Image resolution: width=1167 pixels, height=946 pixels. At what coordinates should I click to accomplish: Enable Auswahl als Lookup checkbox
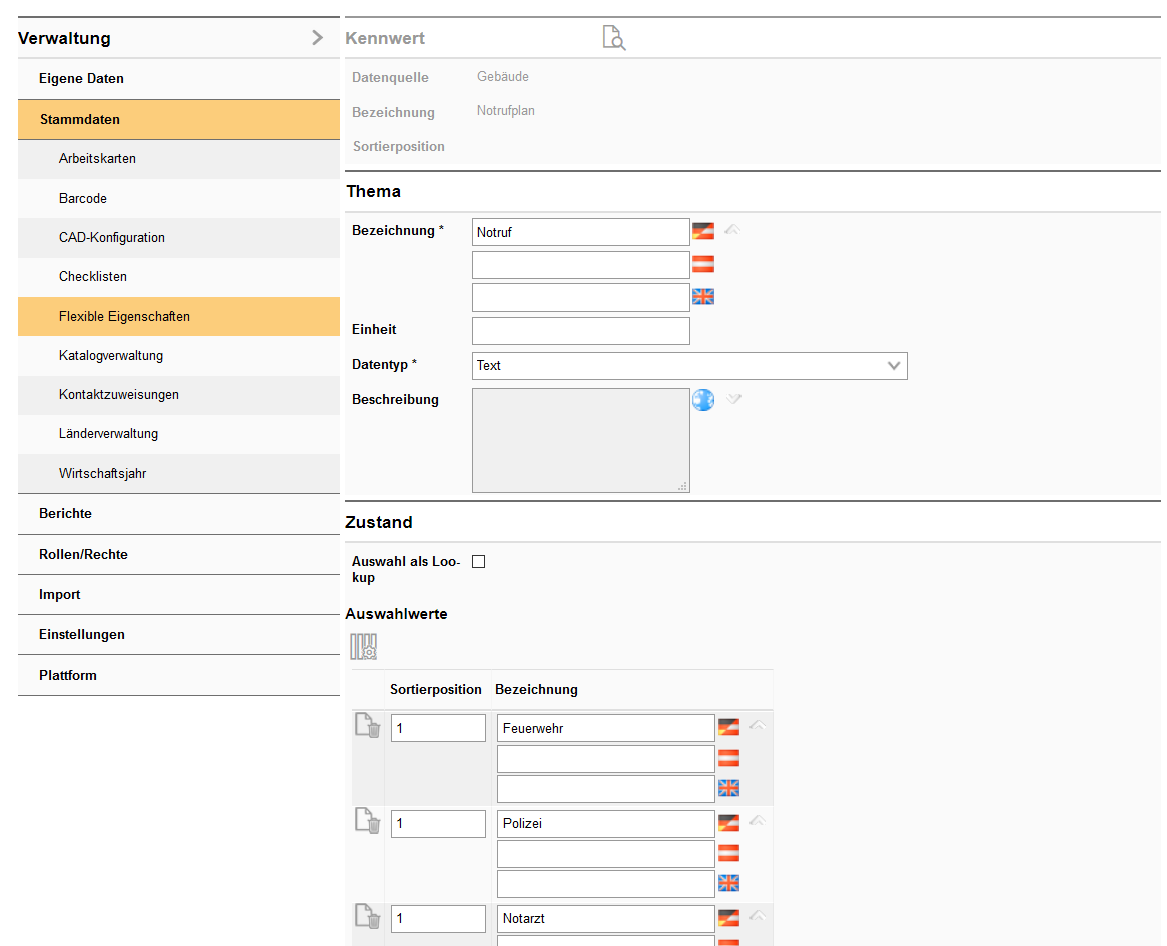478,562
